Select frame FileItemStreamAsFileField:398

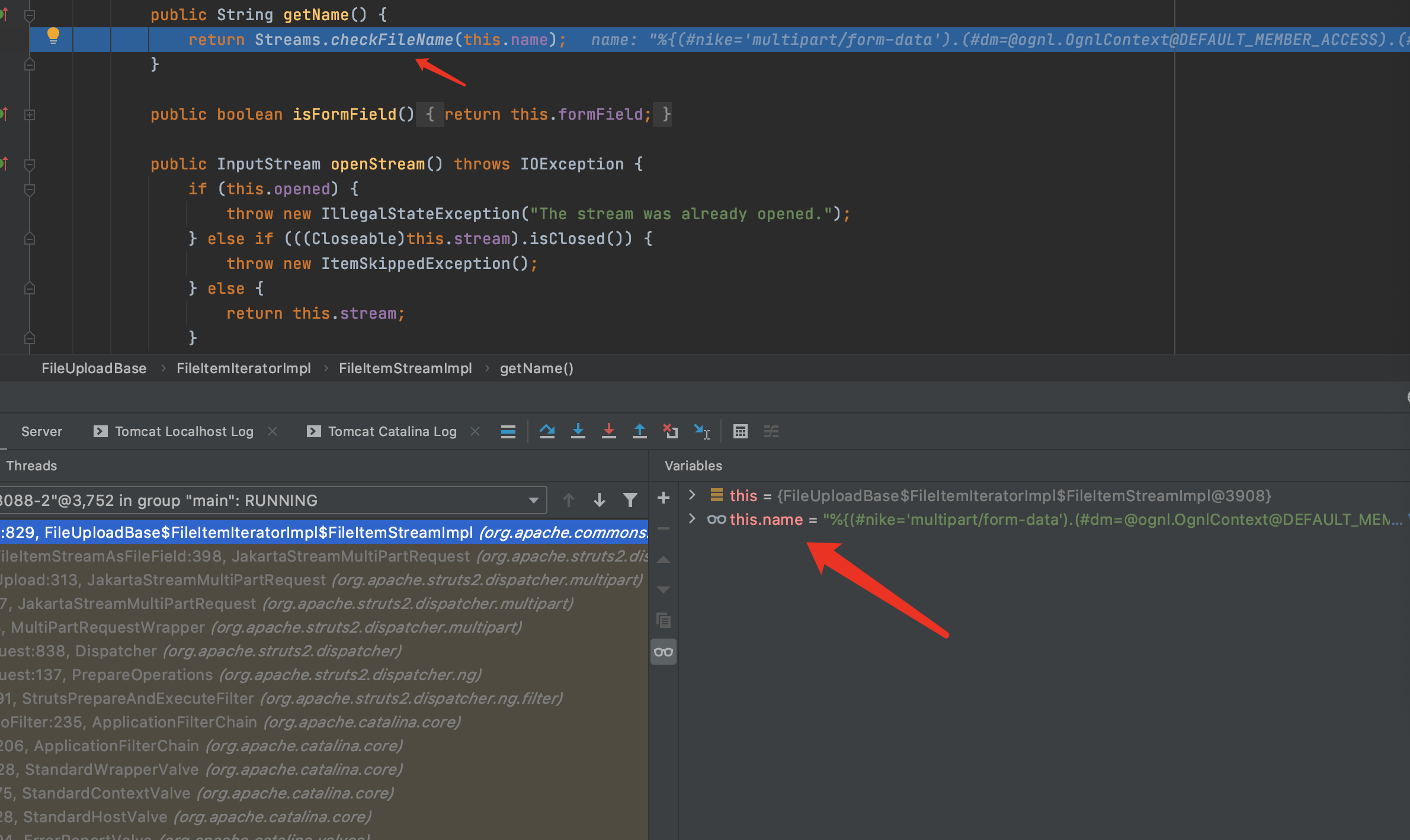coord(324,556)
